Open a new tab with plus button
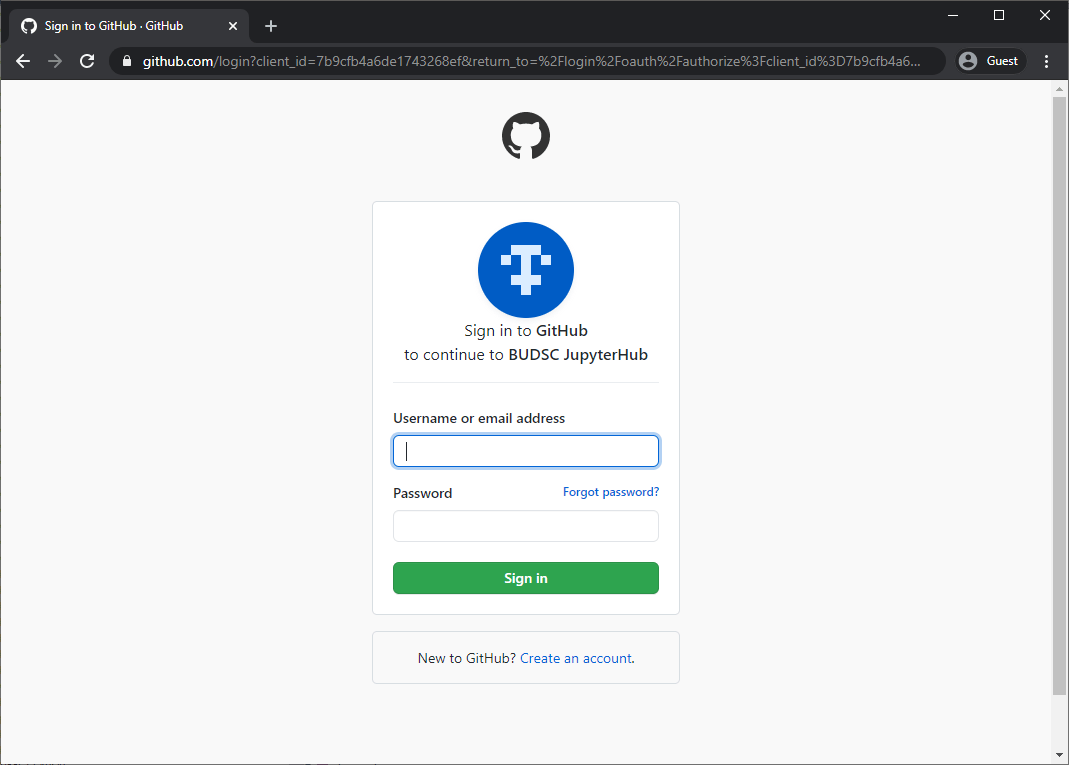 coord(271,26)
